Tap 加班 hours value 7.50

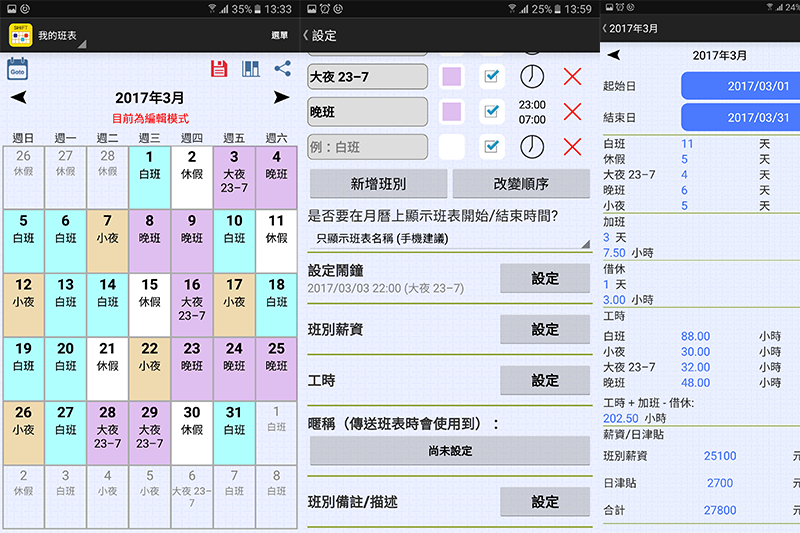click(x=614, y=253)
